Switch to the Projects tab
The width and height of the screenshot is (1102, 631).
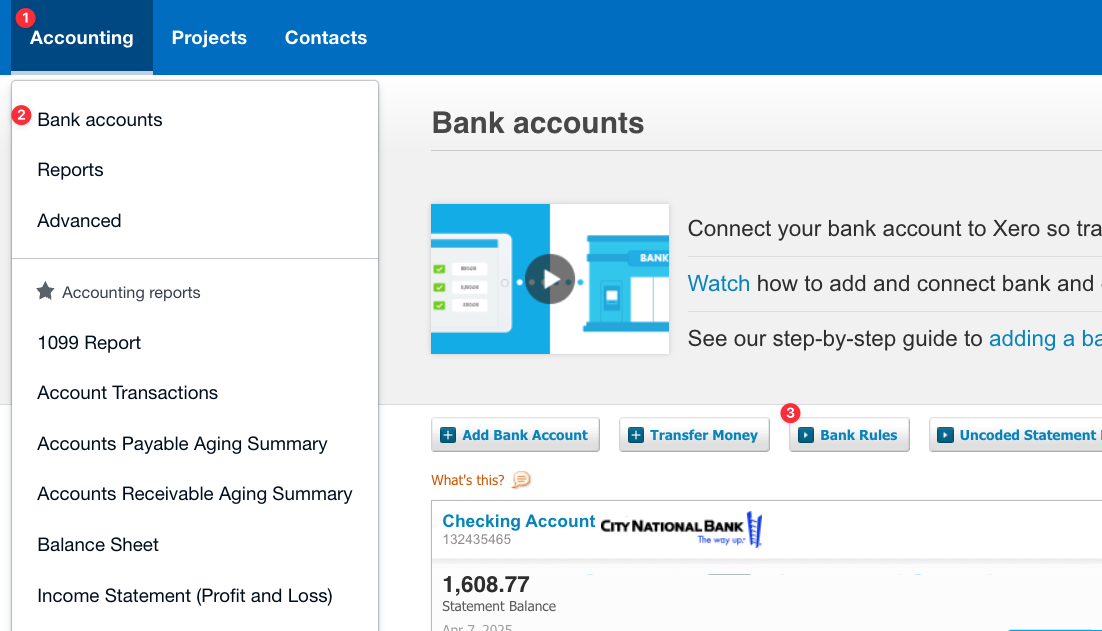(x=209, y=37)
